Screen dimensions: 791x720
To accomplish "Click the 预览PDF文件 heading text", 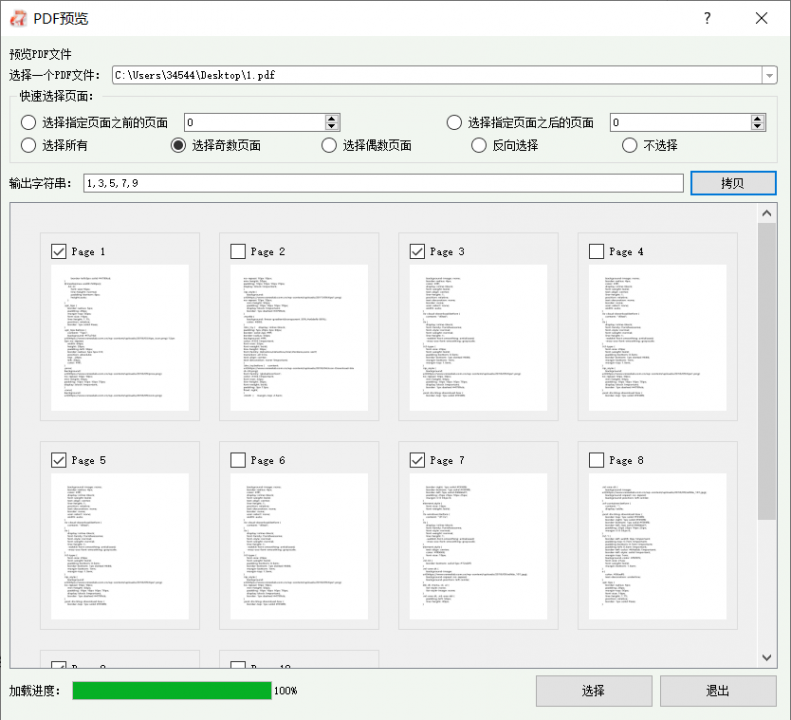I will click(40, 54).
